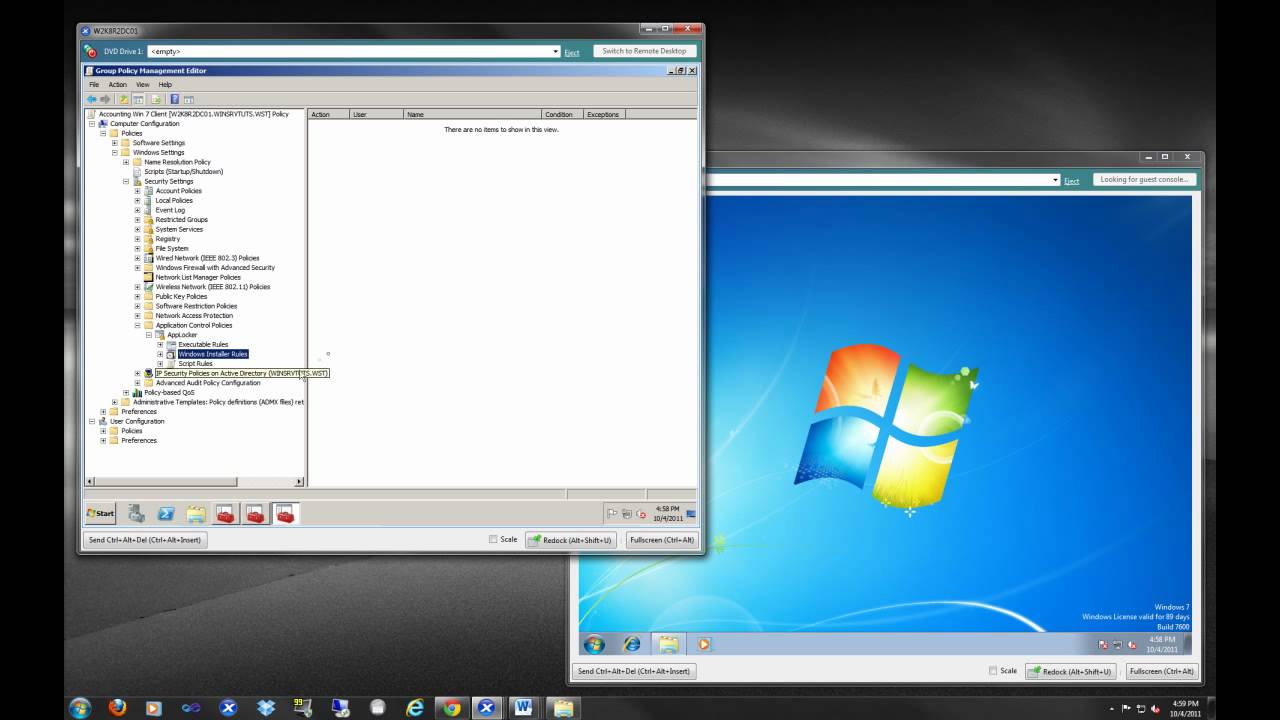Click Eject link in Windows 7 console

[x=1071, y=181]
